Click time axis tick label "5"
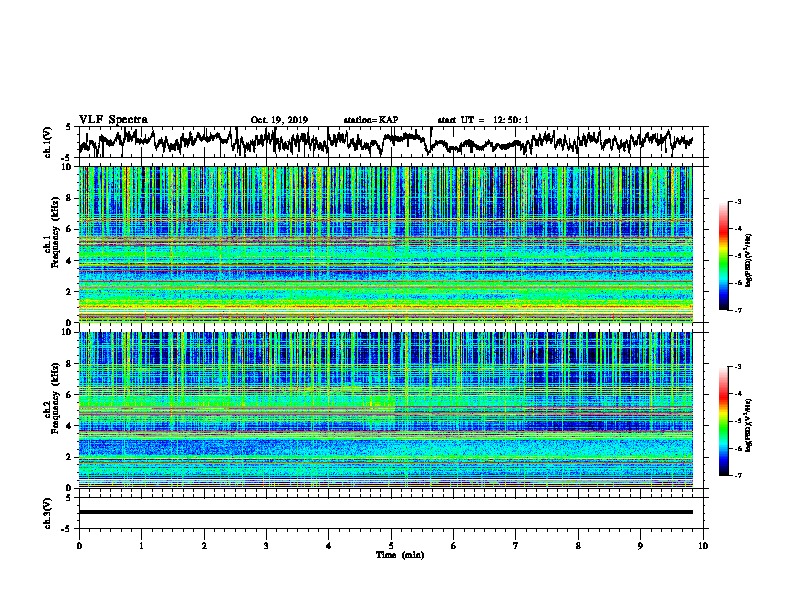 click(x=391, y=546)
